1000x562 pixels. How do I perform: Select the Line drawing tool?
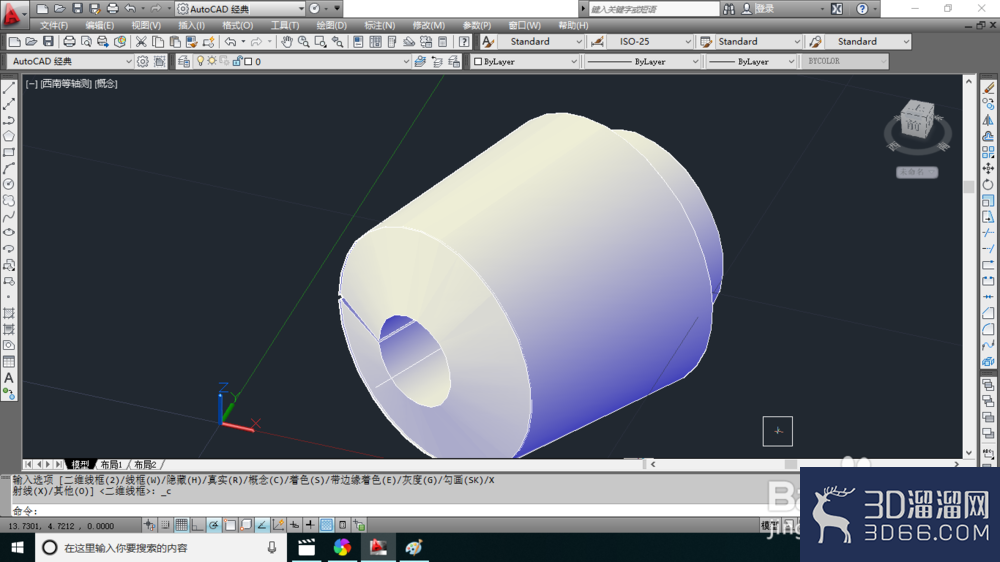pos(9,88)
